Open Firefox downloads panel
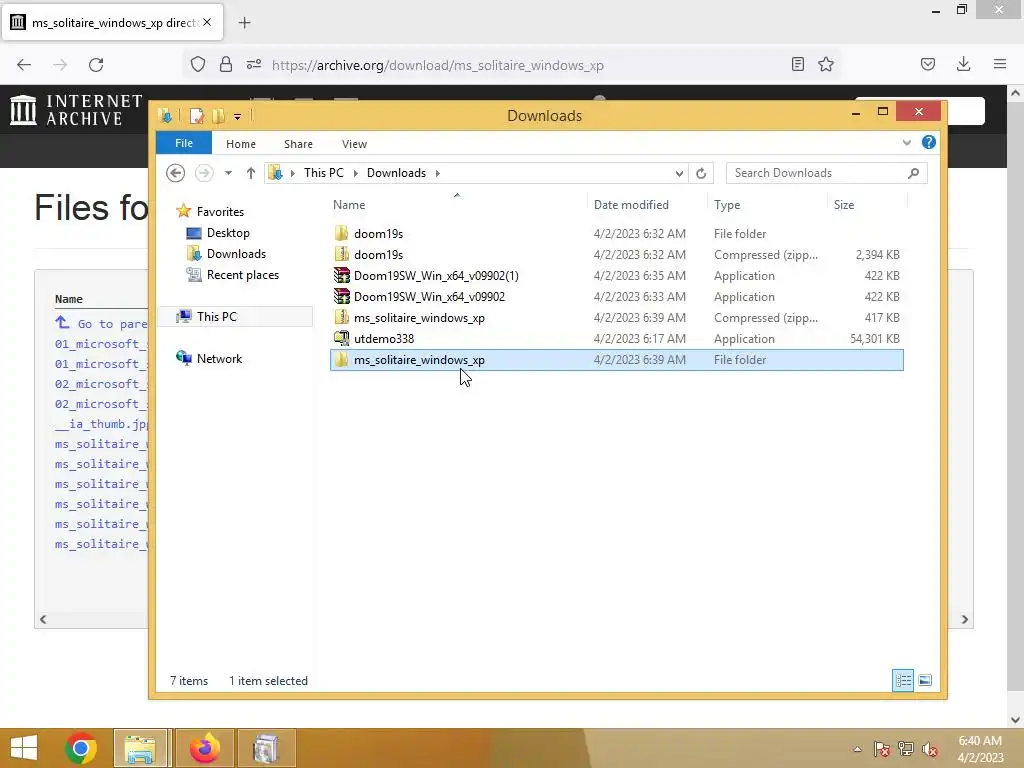Viewport: 1024px width, 768px height. 963,64
